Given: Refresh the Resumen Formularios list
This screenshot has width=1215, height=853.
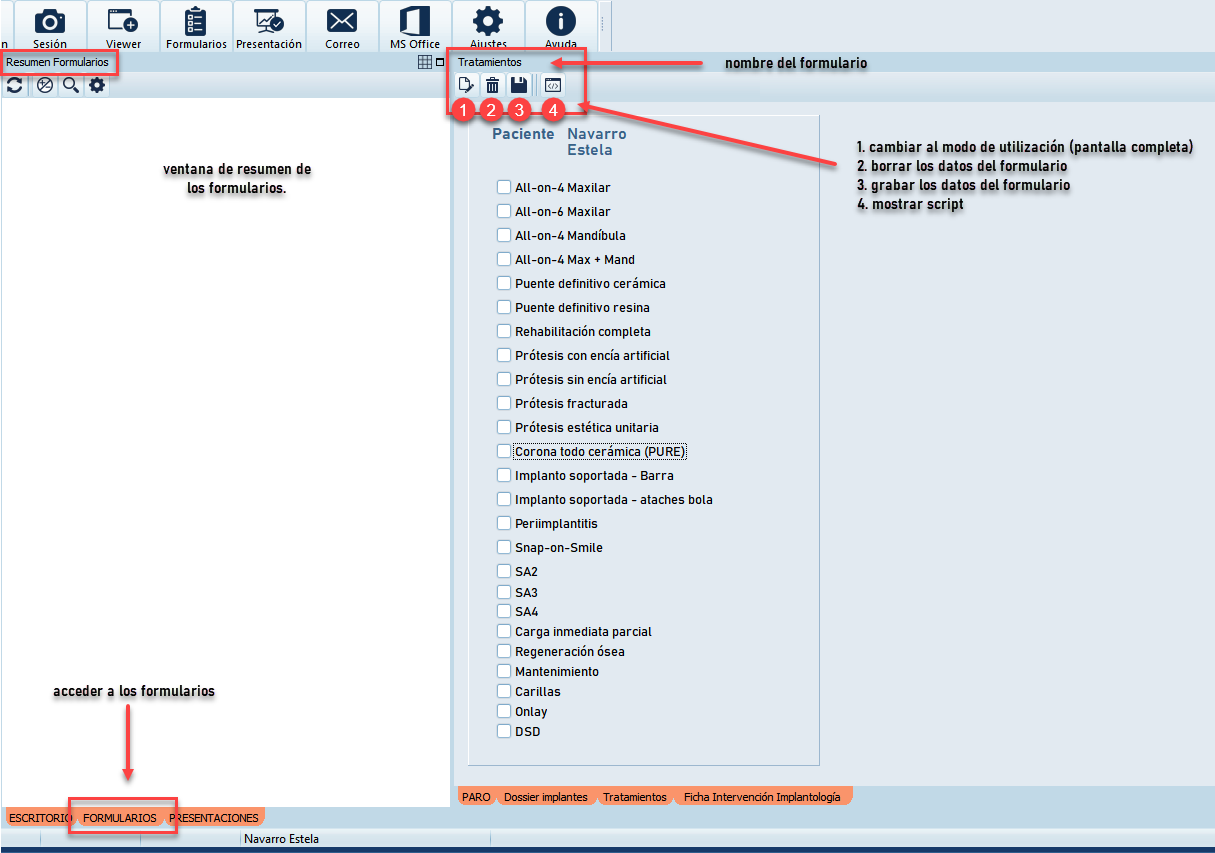Looking at the screenshot, I should [x=15, y=86].
